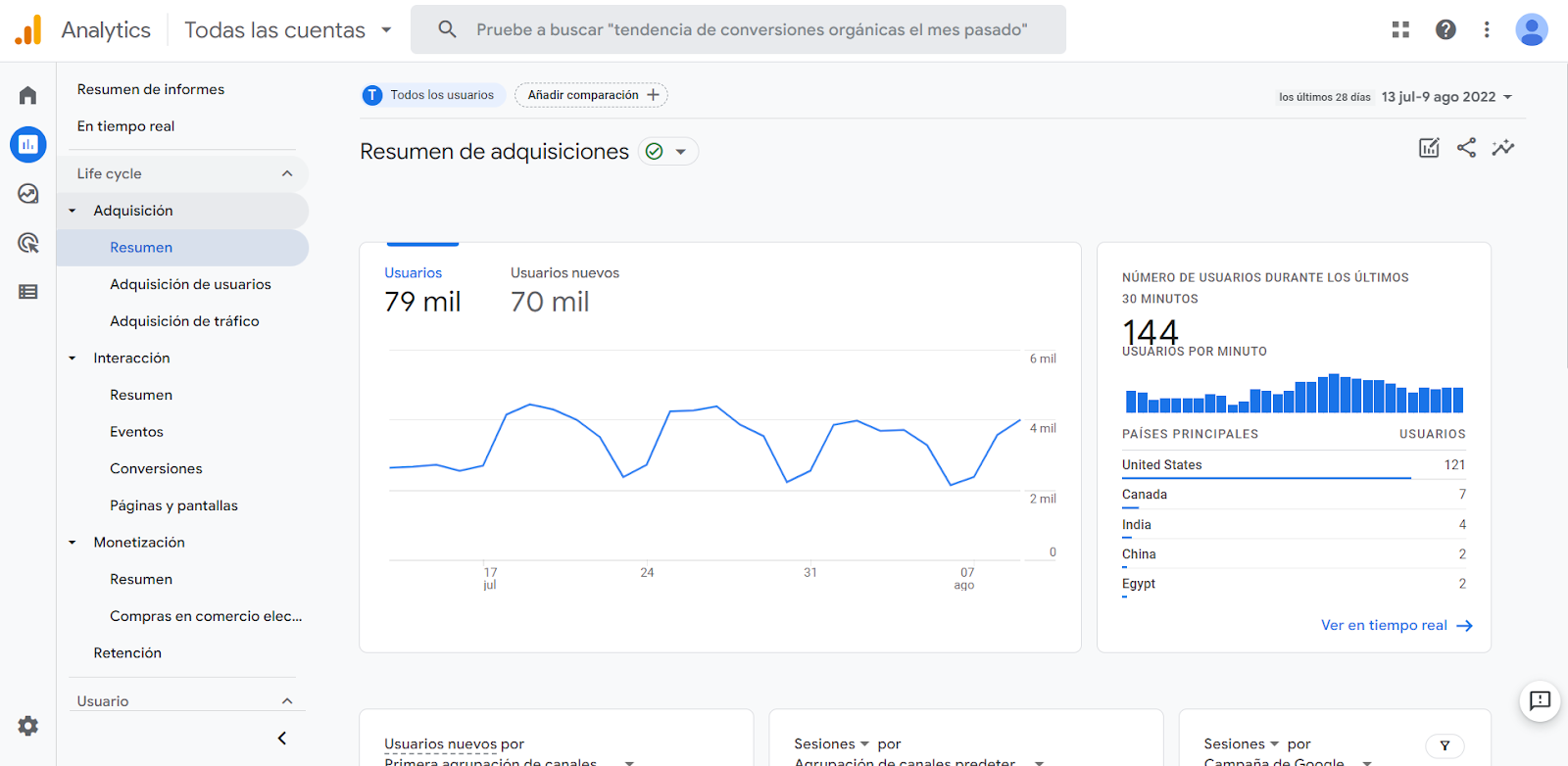This screenshot has width=1568, height=766.
Task: Open the Explore icon in left rail
Action: (x=27, y=194)
